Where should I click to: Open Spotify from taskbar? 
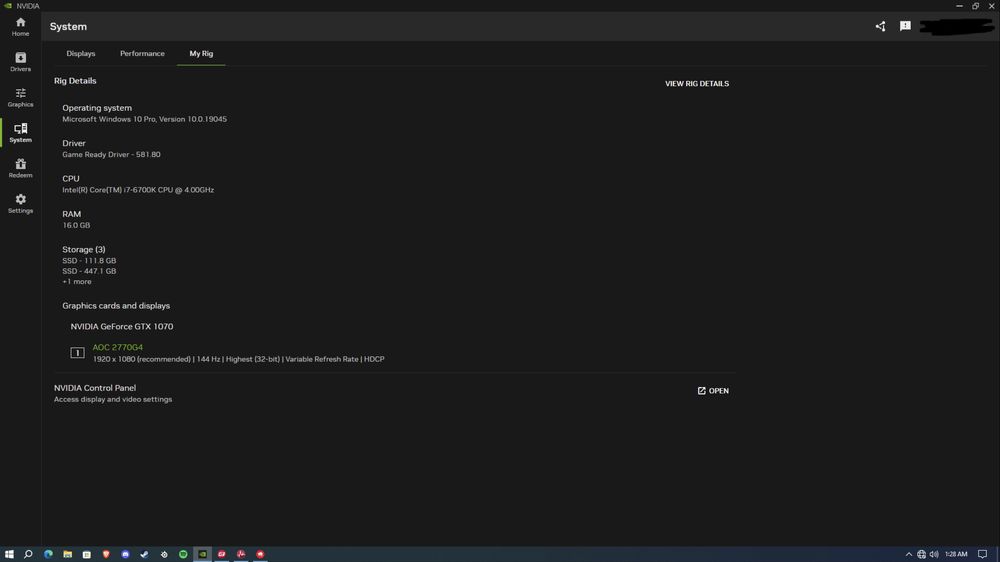pos(183,554)
